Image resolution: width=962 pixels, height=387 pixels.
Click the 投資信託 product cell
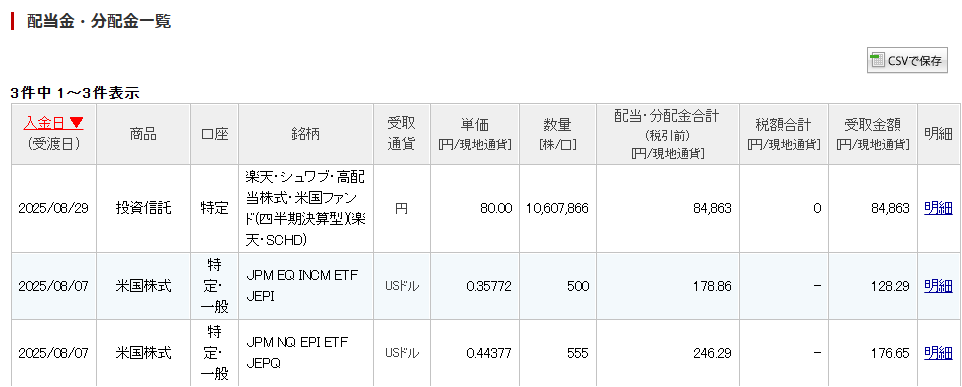(x=143, y=209)
